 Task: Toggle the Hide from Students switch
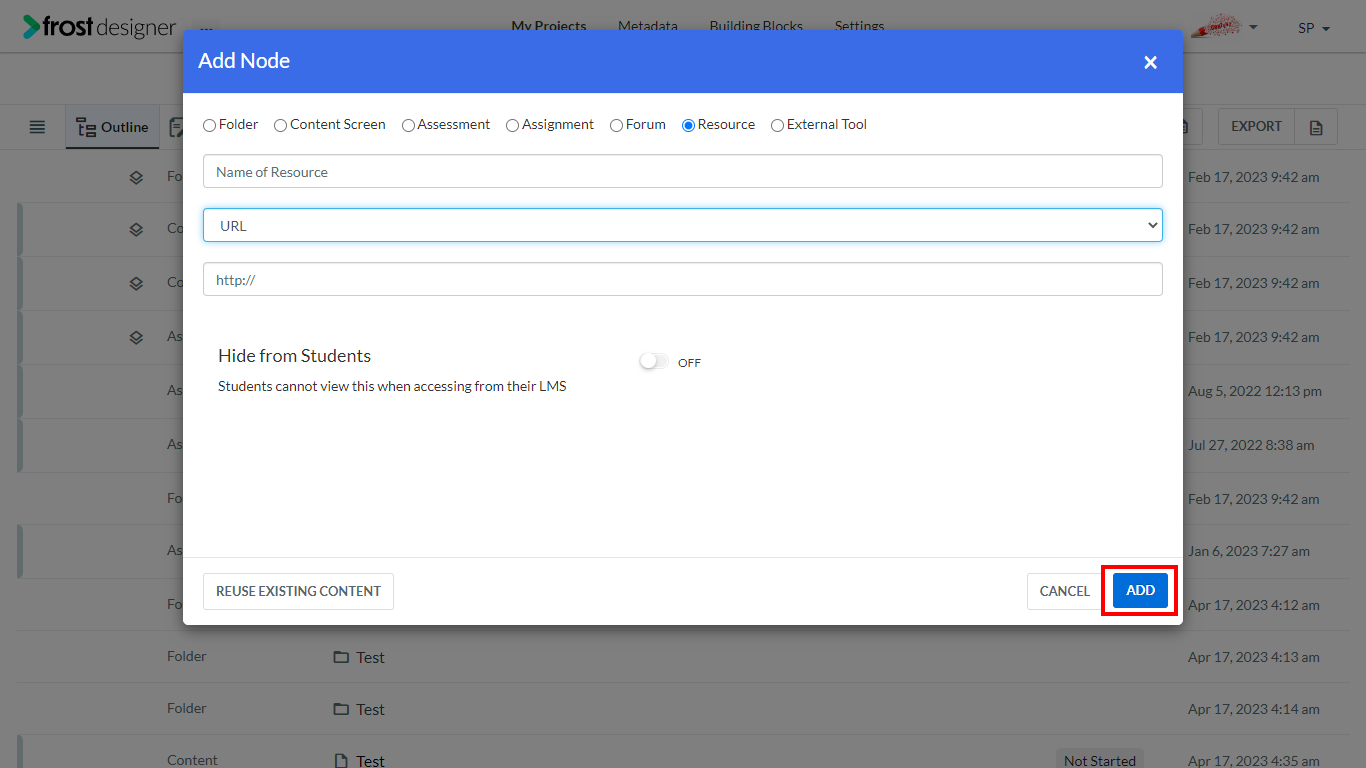(x=654, y=361)
